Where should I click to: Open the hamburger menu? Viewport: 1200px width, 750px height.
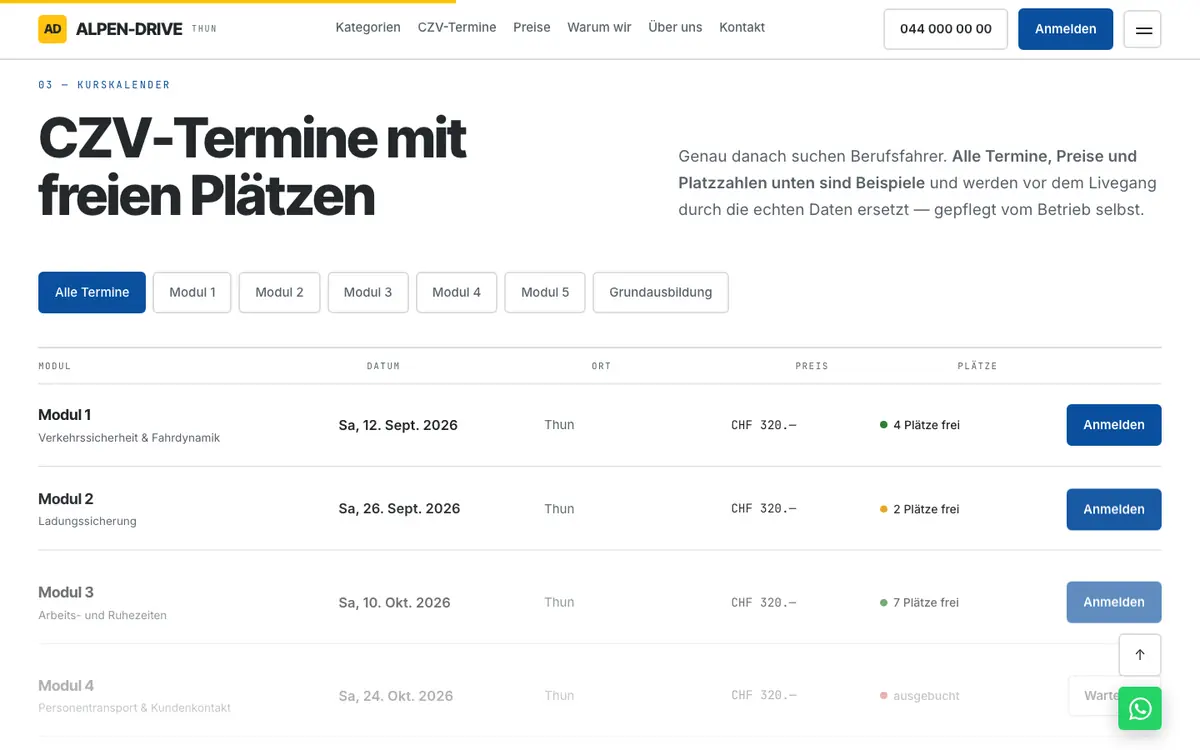[1143, 30]
